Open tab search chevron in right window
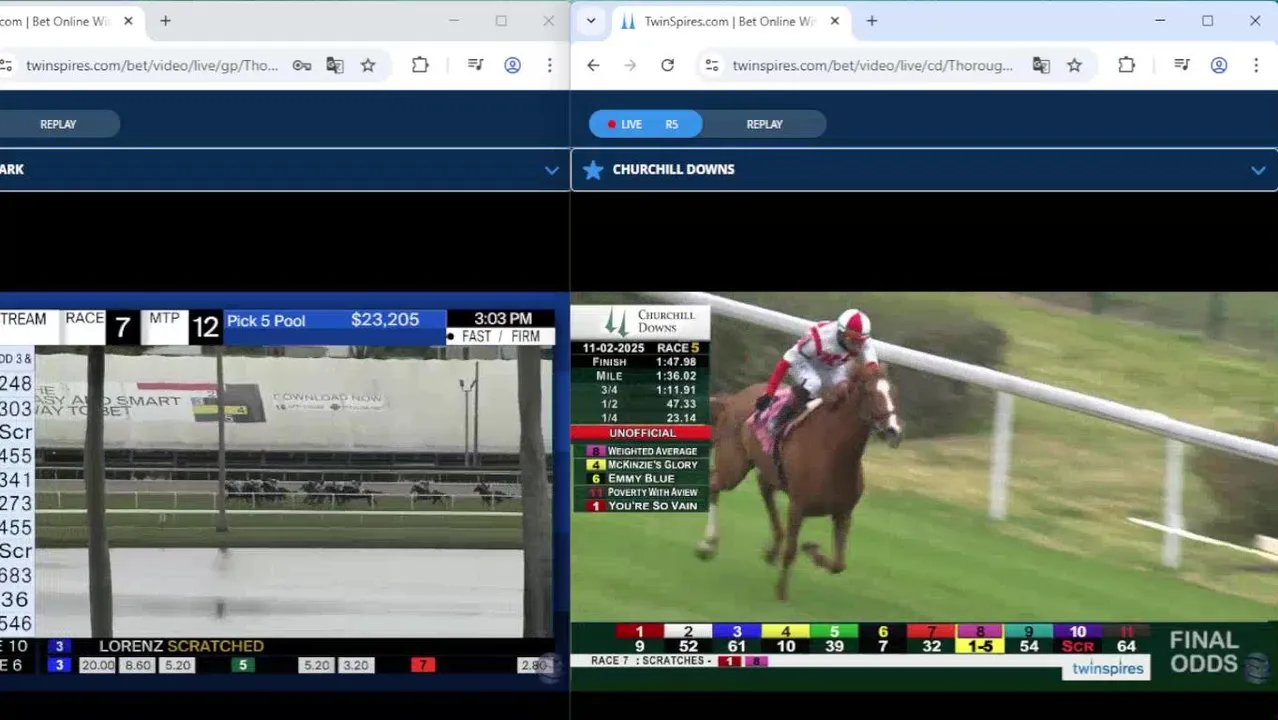This screenshot has width=1278, height=720. click(x=591, y=21)
